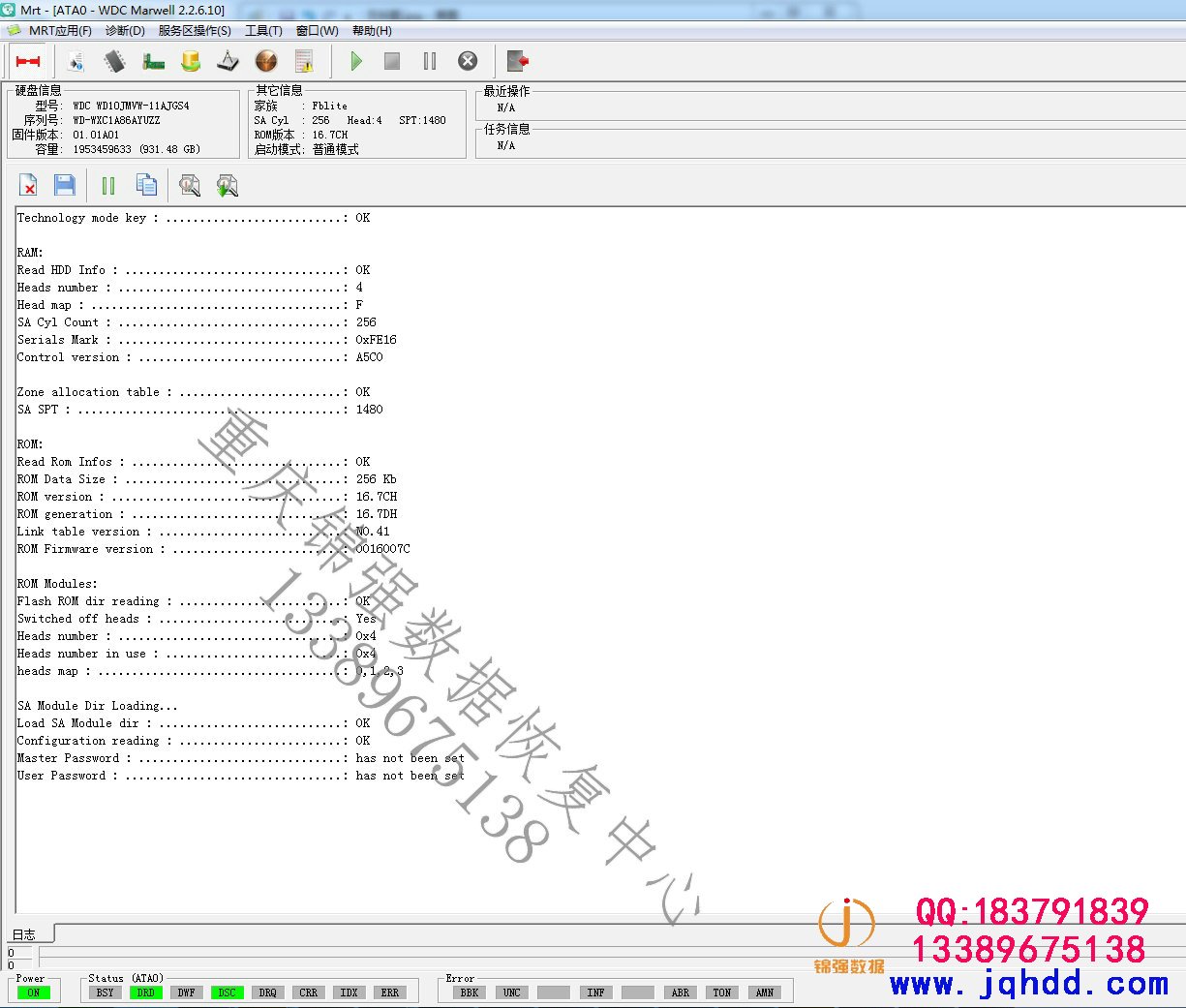Stop task with grey square button
Screen dimensions: 1186x1008
point(392,61)
